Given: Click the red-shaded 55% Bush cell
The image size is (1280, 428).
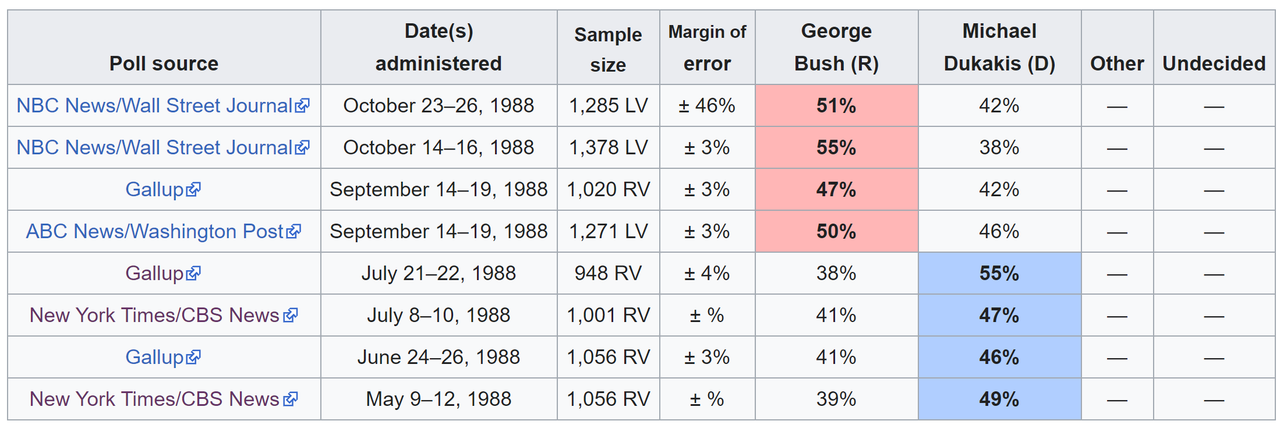Looking at the screenshot, I should [836, 147].
